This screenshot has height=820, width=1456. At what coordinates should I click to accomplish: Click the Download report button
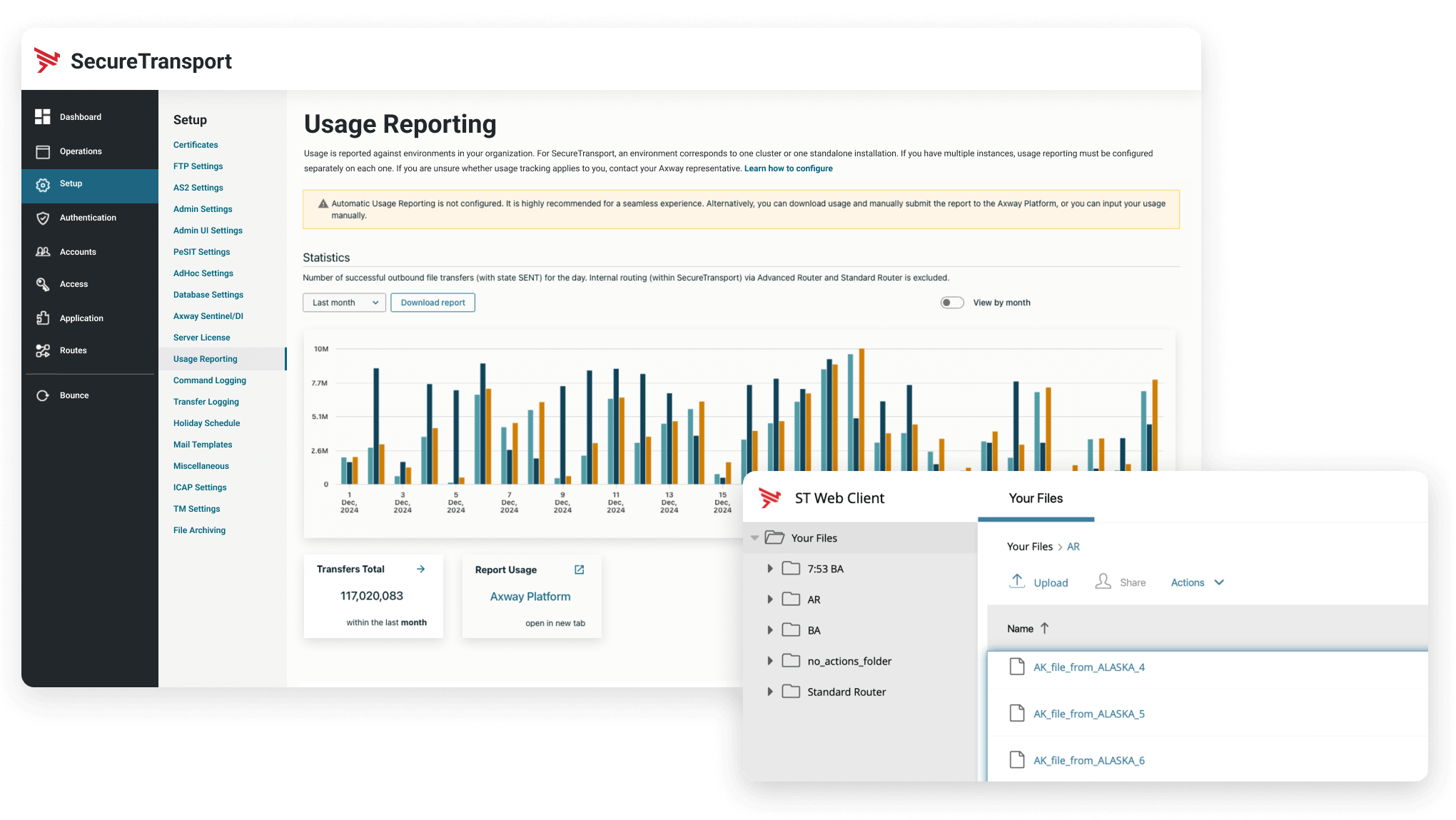click(x=433, y=303)
